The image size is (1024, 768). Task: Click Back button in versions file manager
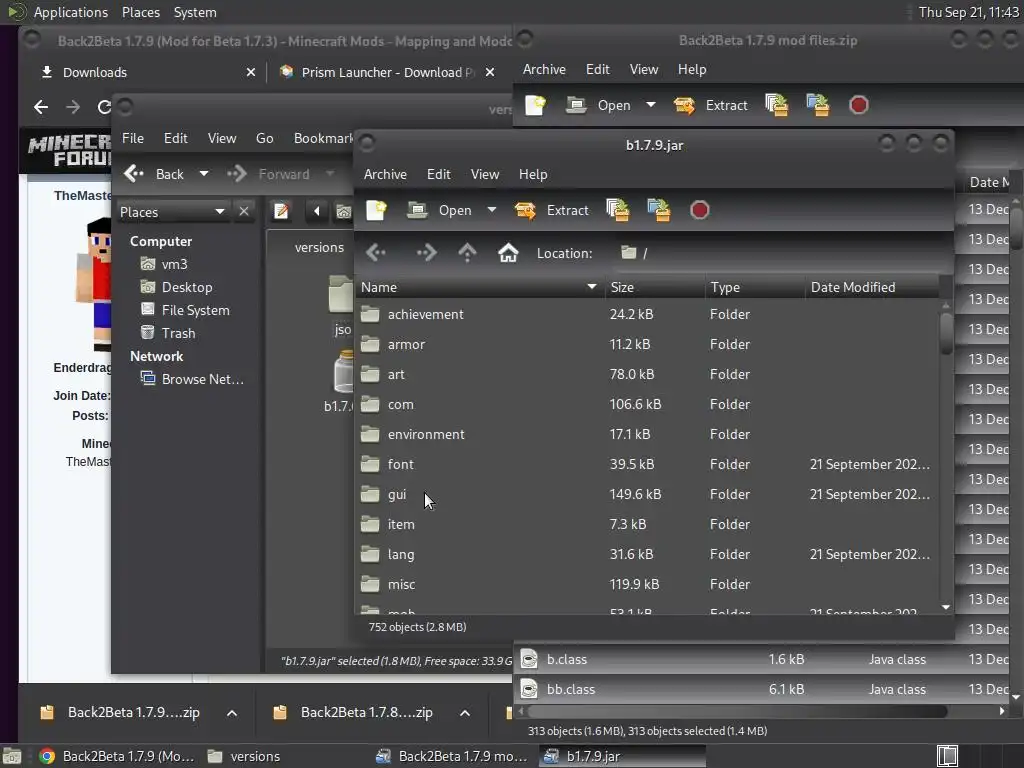[155, 174]
